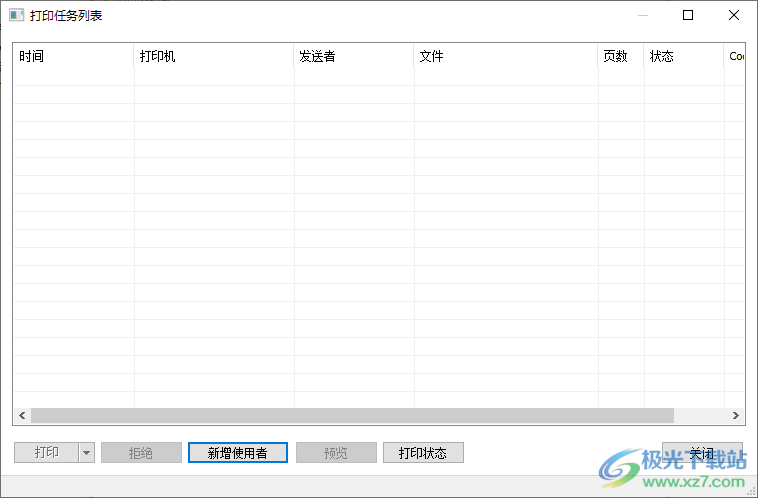The height and width of the screenshot is (498, 758).
Task: Click the print task list window icon
Action: 16,15
